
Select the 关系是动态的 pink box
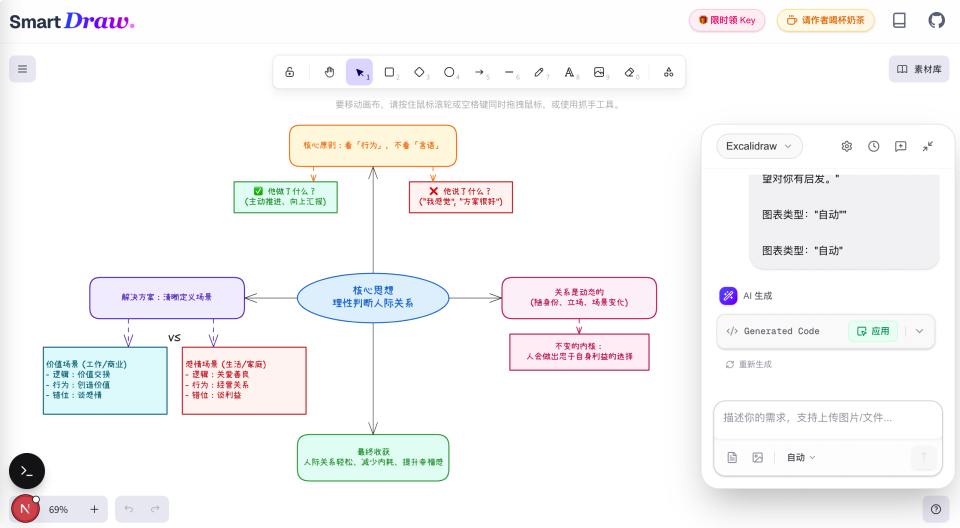(579, 298)
